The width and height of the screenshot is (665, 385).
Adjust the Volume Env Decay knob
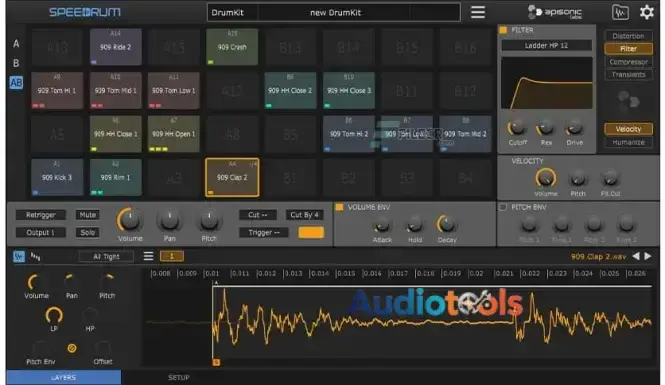pyautogui.click(x=446, y=224)
